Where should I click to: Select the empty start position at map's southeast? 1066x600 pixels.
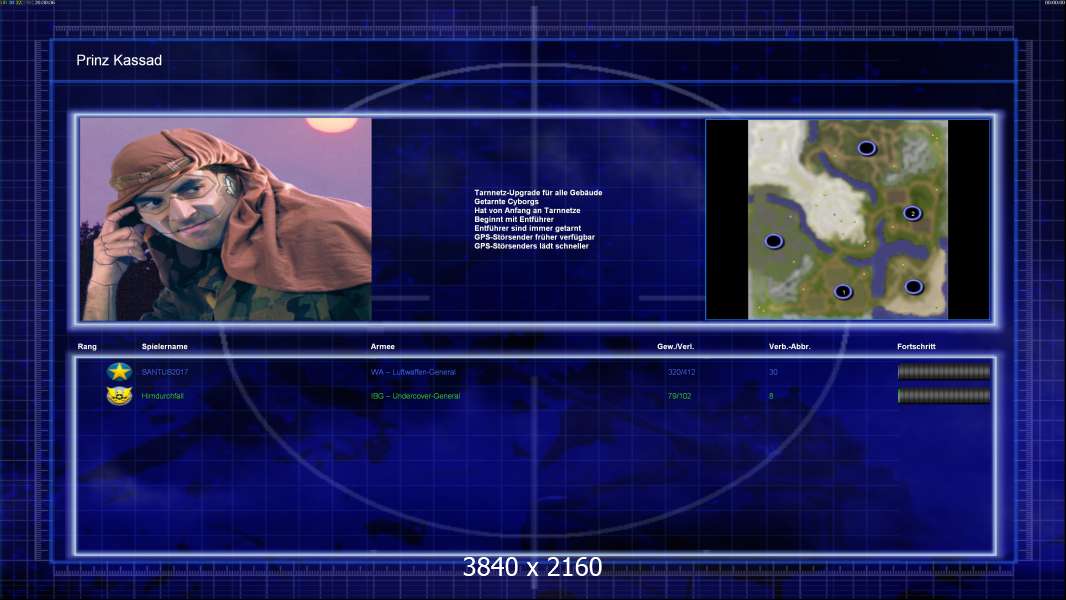(x=914, y=287)
